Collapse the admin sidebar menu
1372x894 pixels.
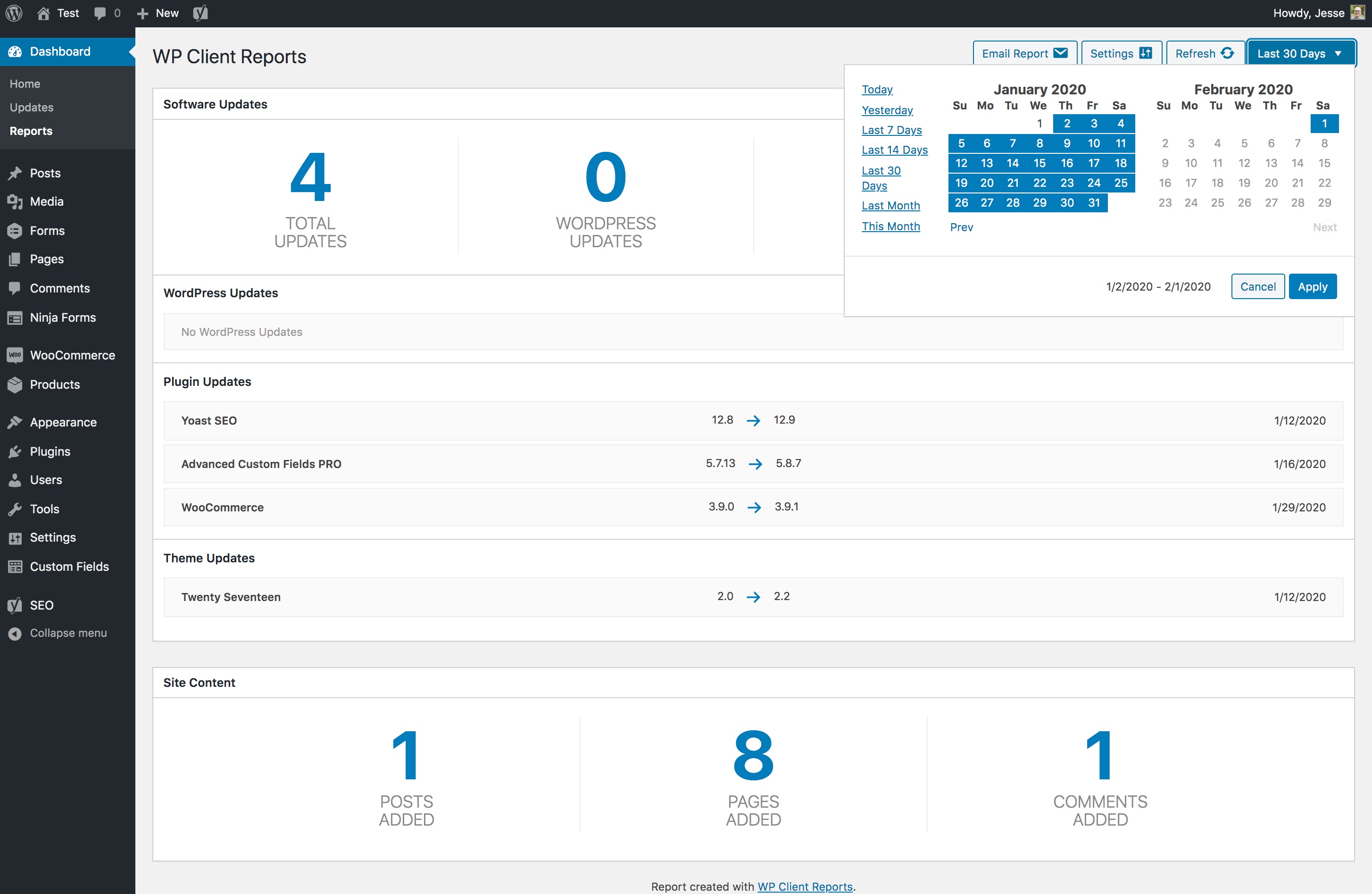(68, 633)
